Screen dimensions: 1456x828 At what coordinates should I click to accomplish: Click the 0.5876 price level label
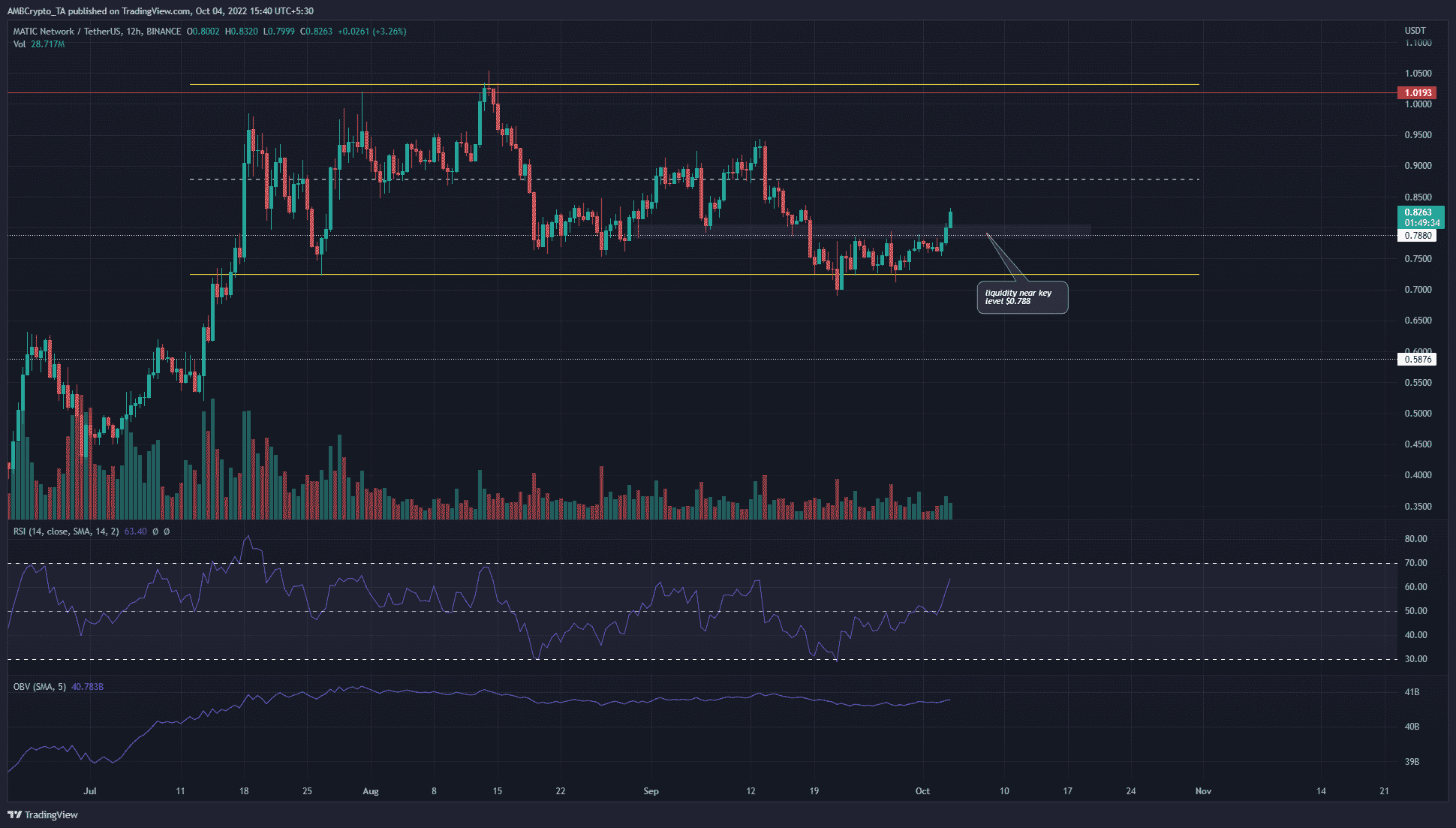click(x=1418, y=360)
